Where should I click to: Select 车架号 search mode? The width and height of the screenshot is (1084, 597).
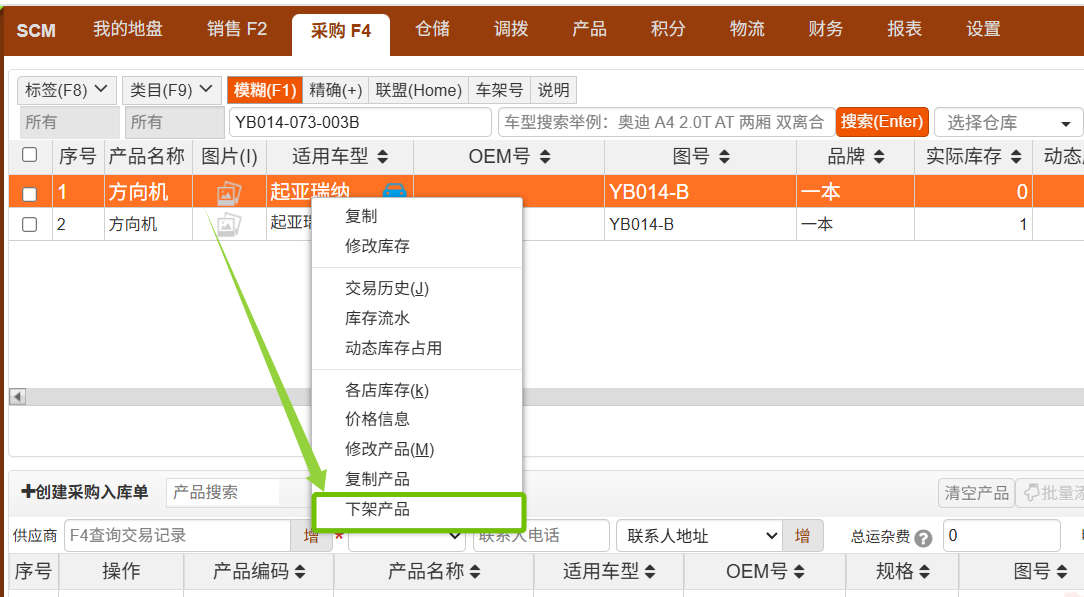(x=499, y=91)
